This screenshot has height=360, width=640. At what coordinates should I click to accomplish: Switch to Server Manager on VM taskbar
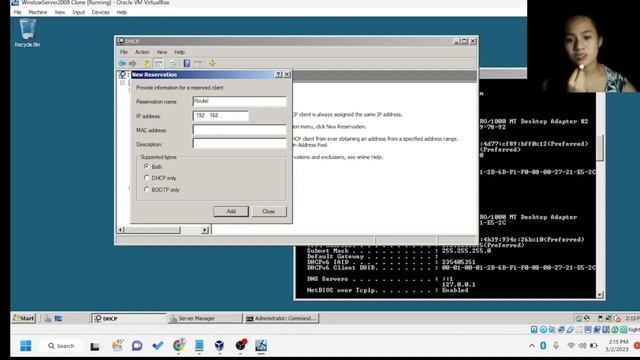point(204,318)
